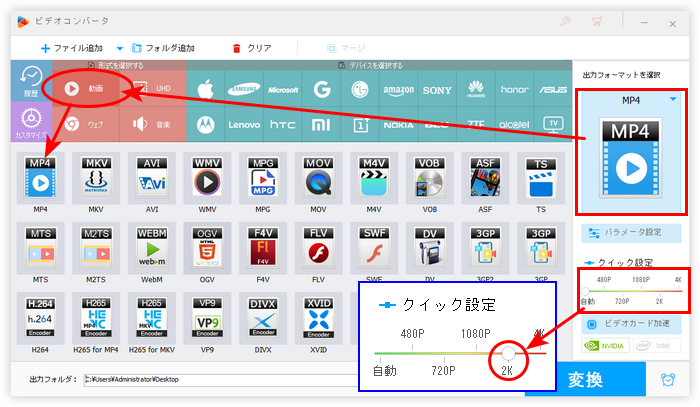The height and width of the screenshot is (407, 700).
Task: Choose the H264 encoder icon
Action: click(x=40, y=319)
